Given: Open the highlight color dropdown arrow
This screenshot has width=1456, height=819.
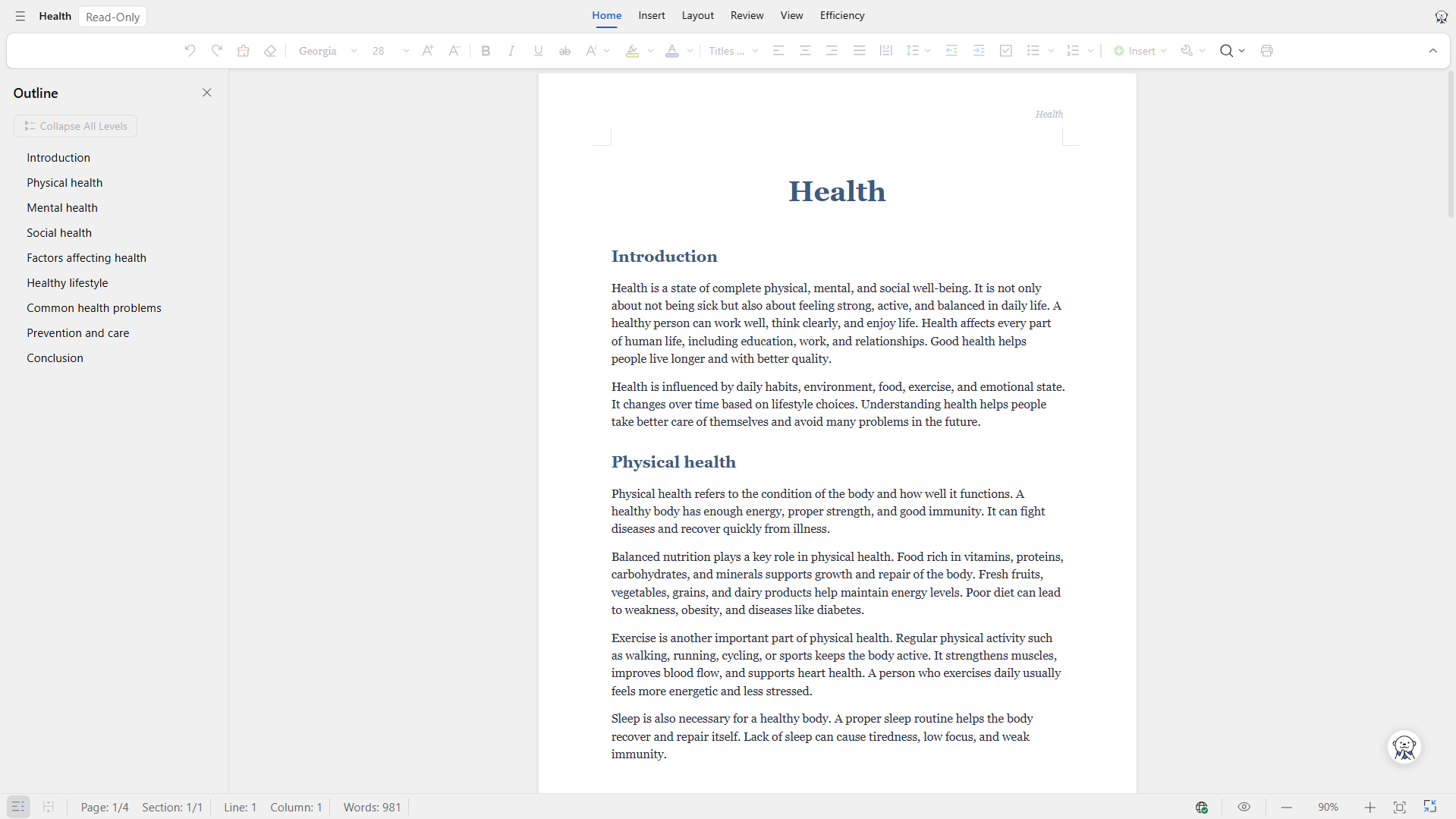Looking at the screenshot, I should [x=650, y=51].
